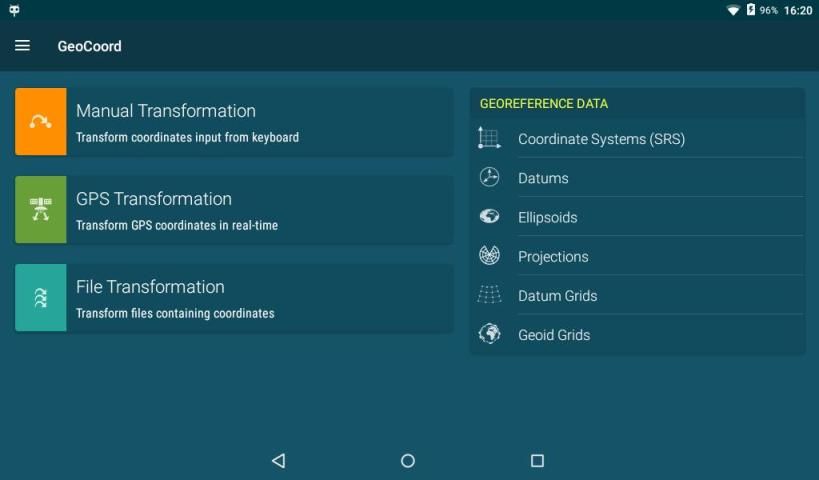The width and height of the screenshot is (819, 480).
Task: Open Manual Transformation card title
Action: (x=166, y=111)
